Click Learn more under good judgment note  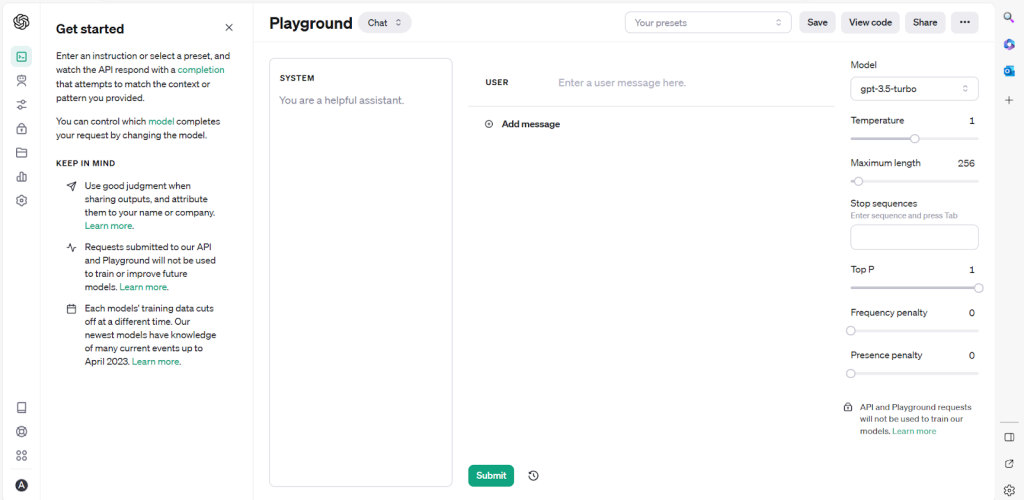[x=108, y=226]
